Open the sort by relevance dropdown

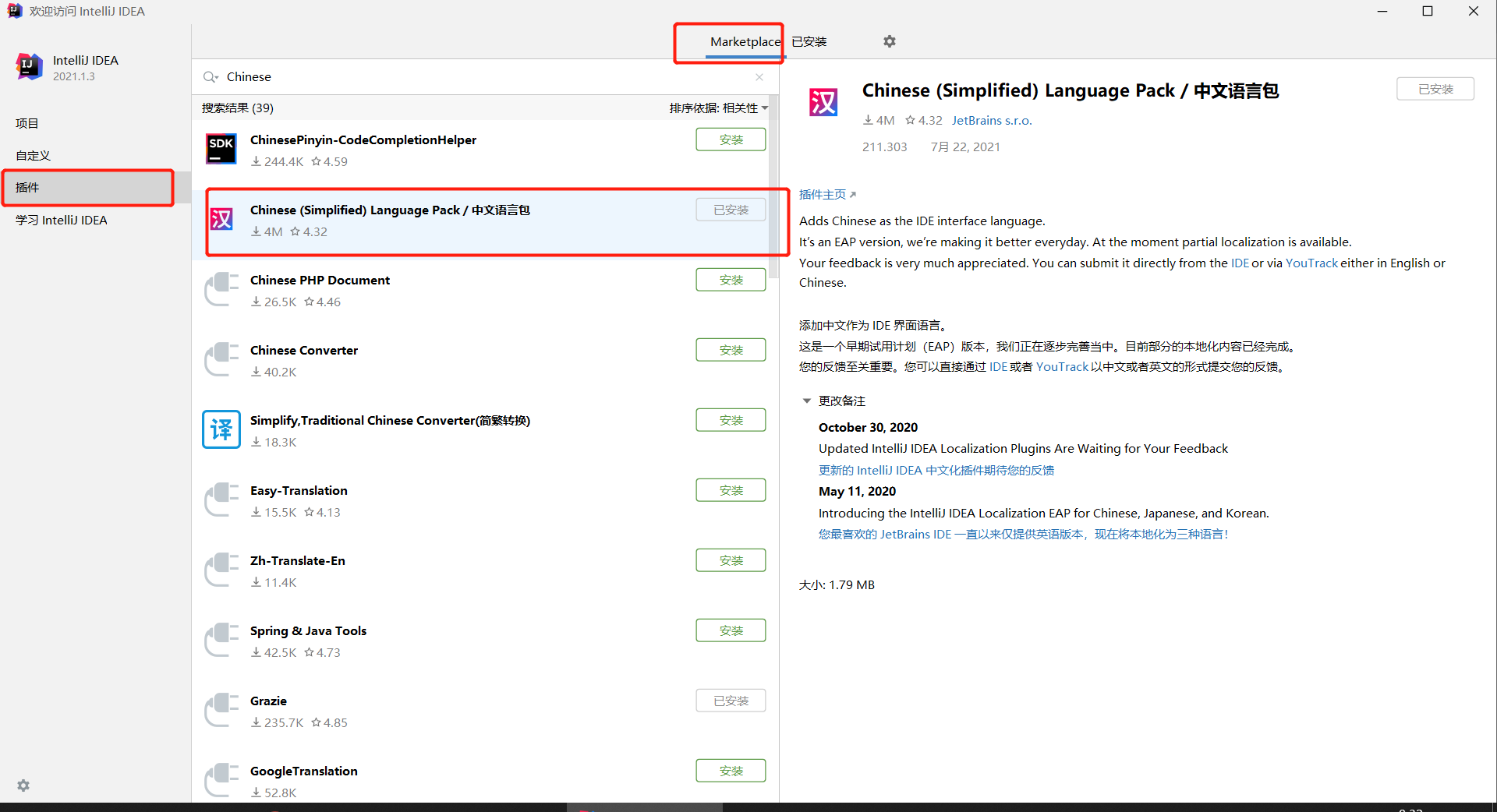tap(718, 108)
